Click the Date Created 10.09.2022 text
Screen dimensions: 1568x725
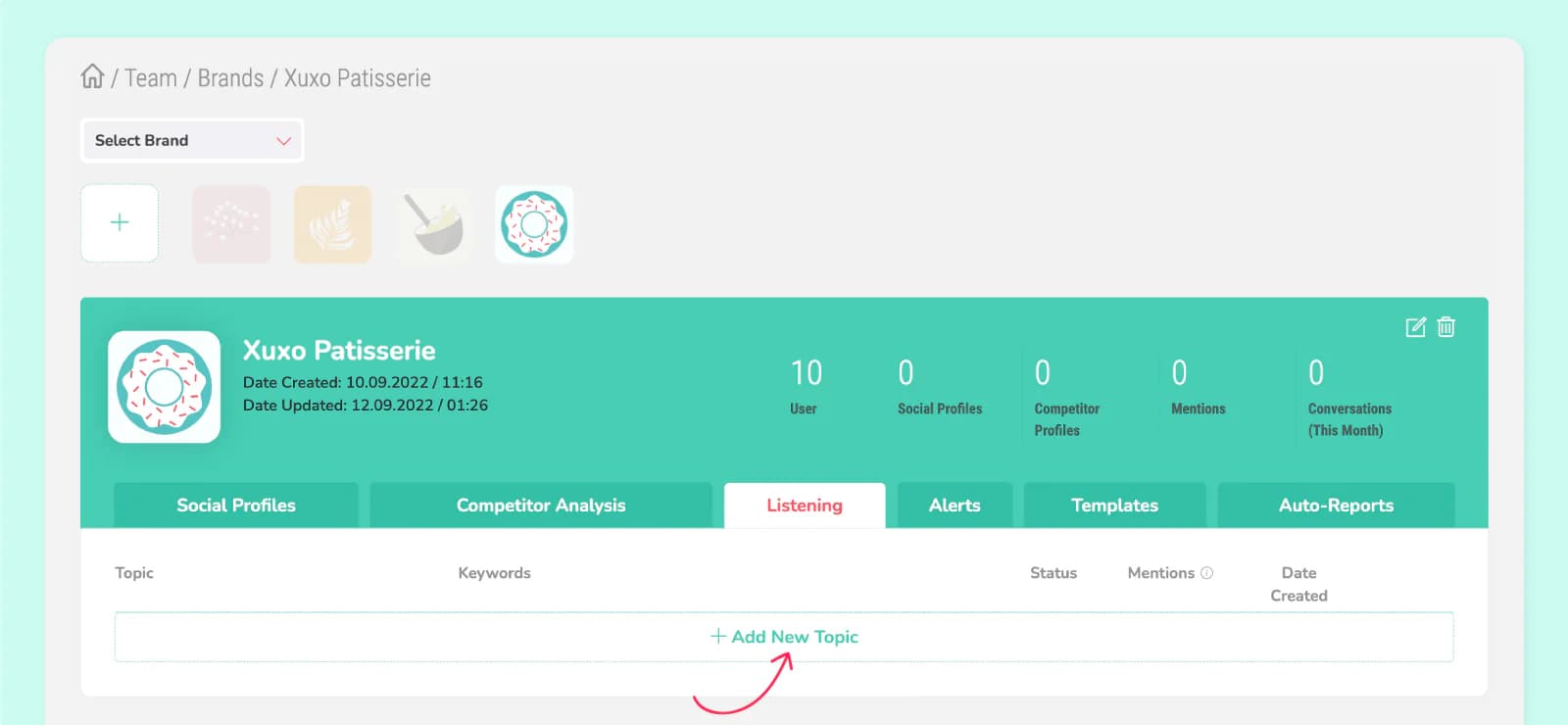[363, 382]
